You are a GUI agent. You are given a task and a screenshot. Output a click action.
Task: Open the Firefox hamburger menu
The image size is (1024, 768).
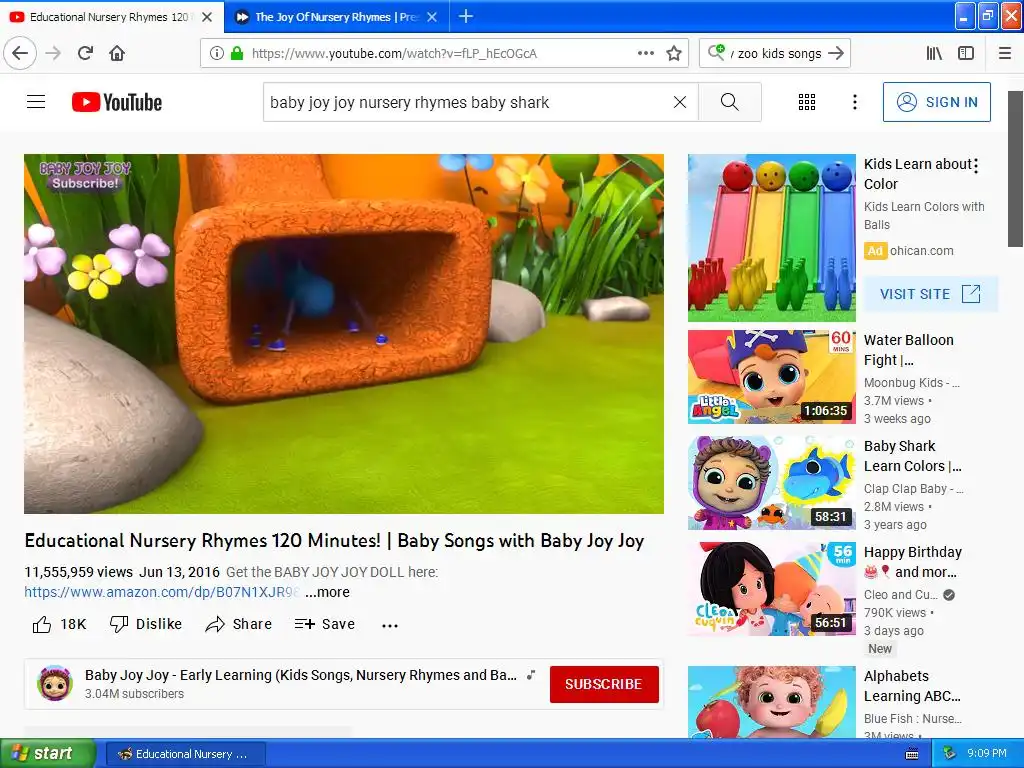pos(1005,53)
